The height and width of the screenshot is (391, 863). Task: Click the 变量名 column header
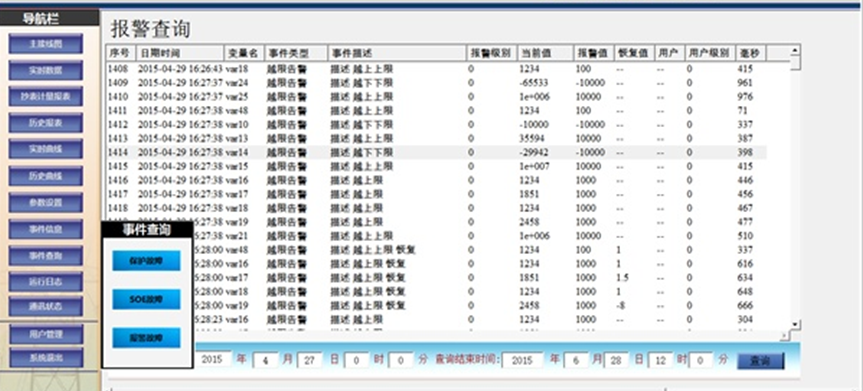point(244,53)
